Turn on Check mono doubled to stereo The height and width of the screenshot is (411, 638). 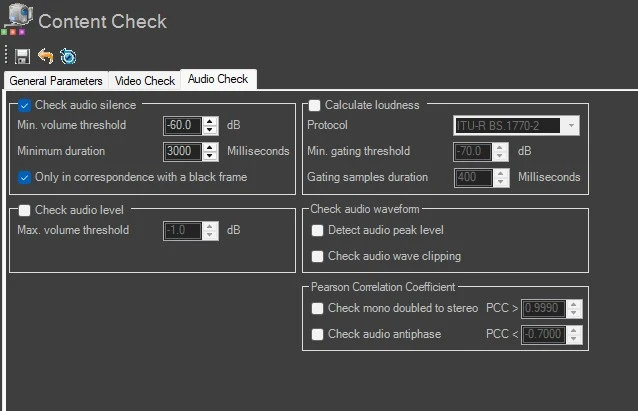click(317, 308)
